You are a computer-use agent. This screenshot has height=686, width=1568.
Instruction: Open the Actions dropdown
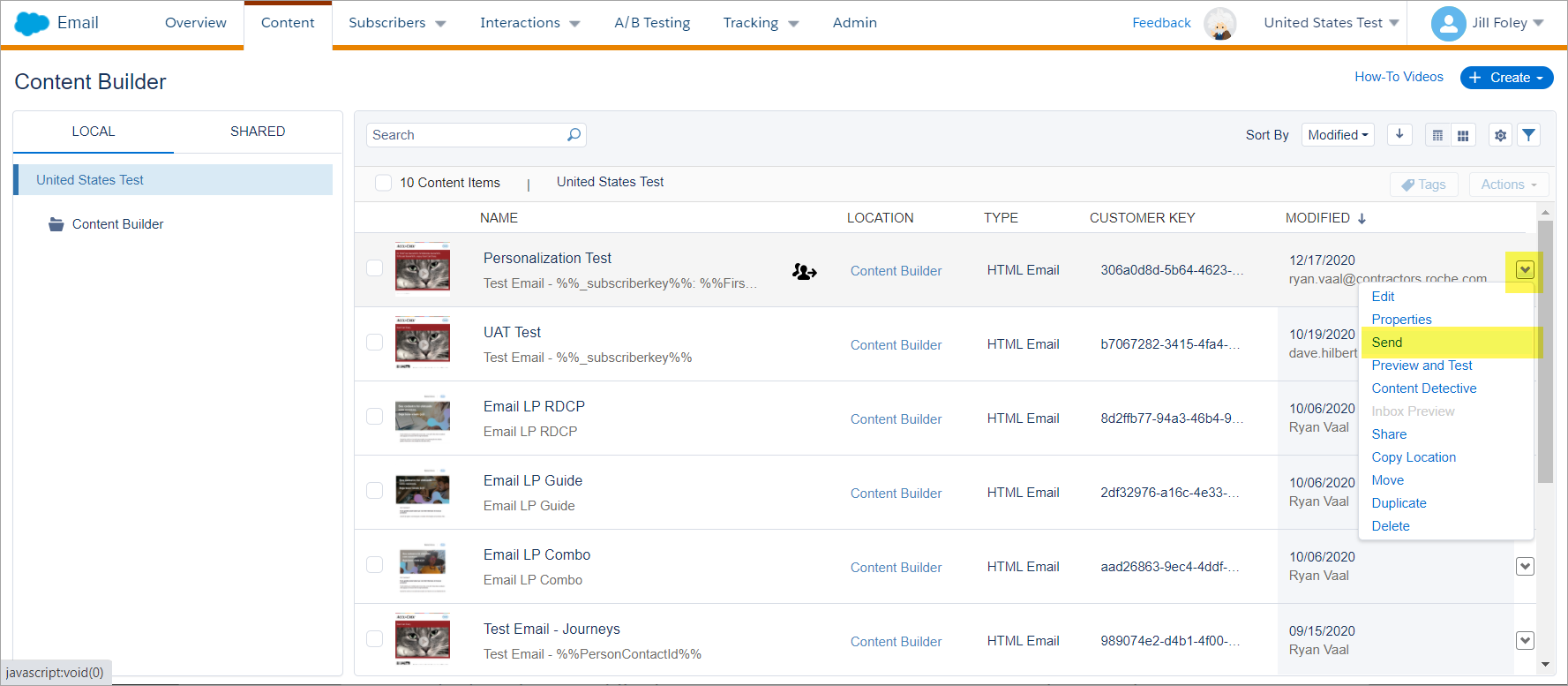click(1509, 185)
